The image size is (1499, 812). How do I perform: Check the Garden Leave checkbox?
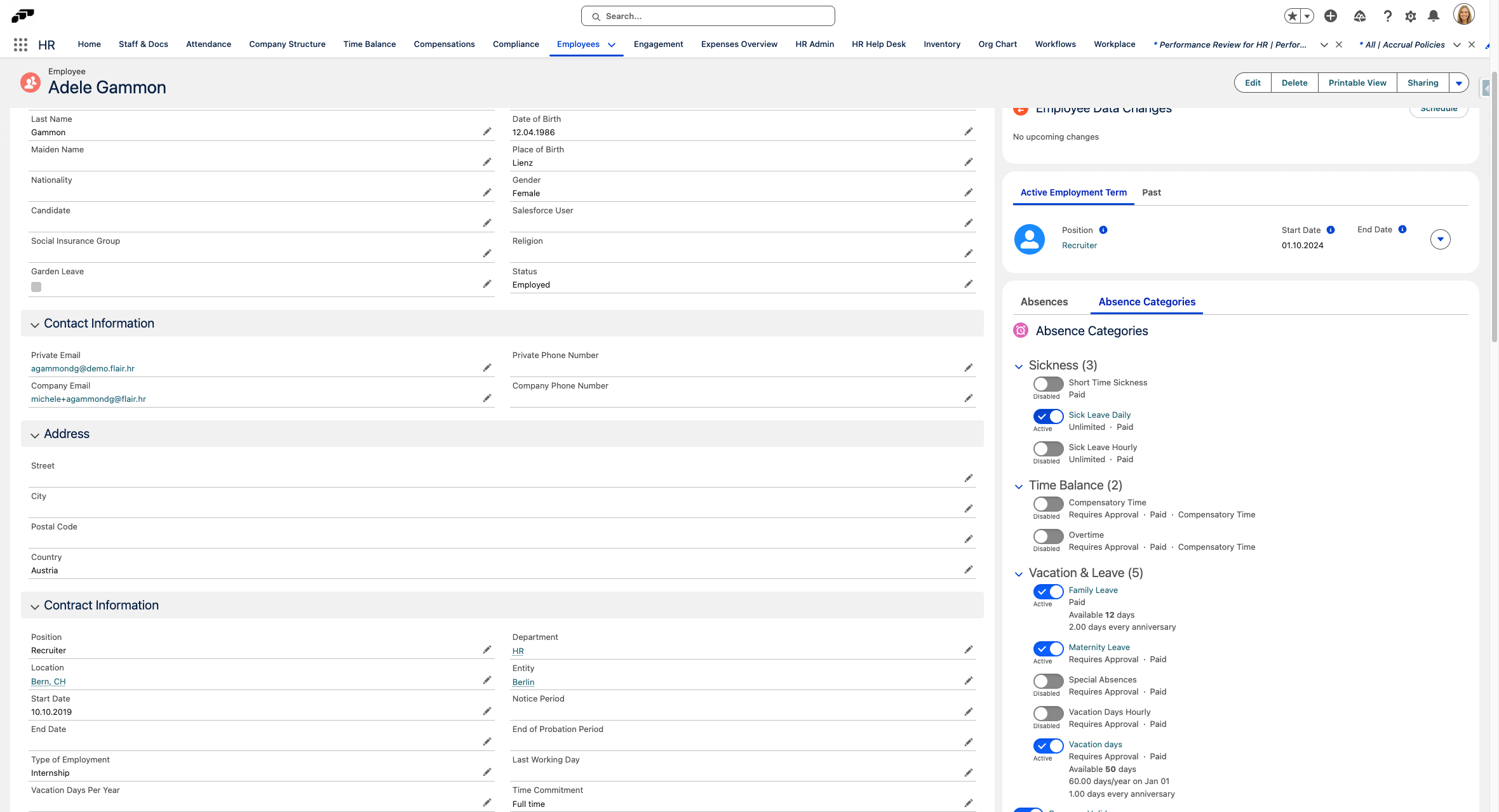coord(36,287)
